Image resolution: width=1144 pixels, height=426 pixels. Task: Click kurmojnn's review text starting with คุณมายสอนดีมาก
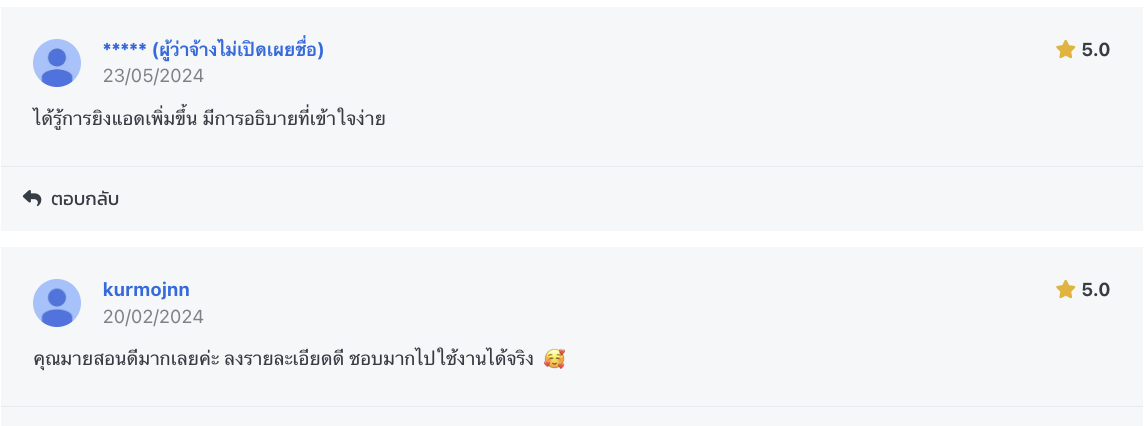click(x=284, y=359)
